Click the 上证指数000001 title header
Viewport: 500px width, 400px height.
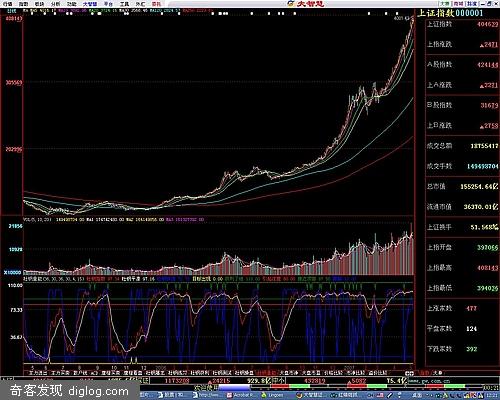pyautogui.click(x=450, y=13)
